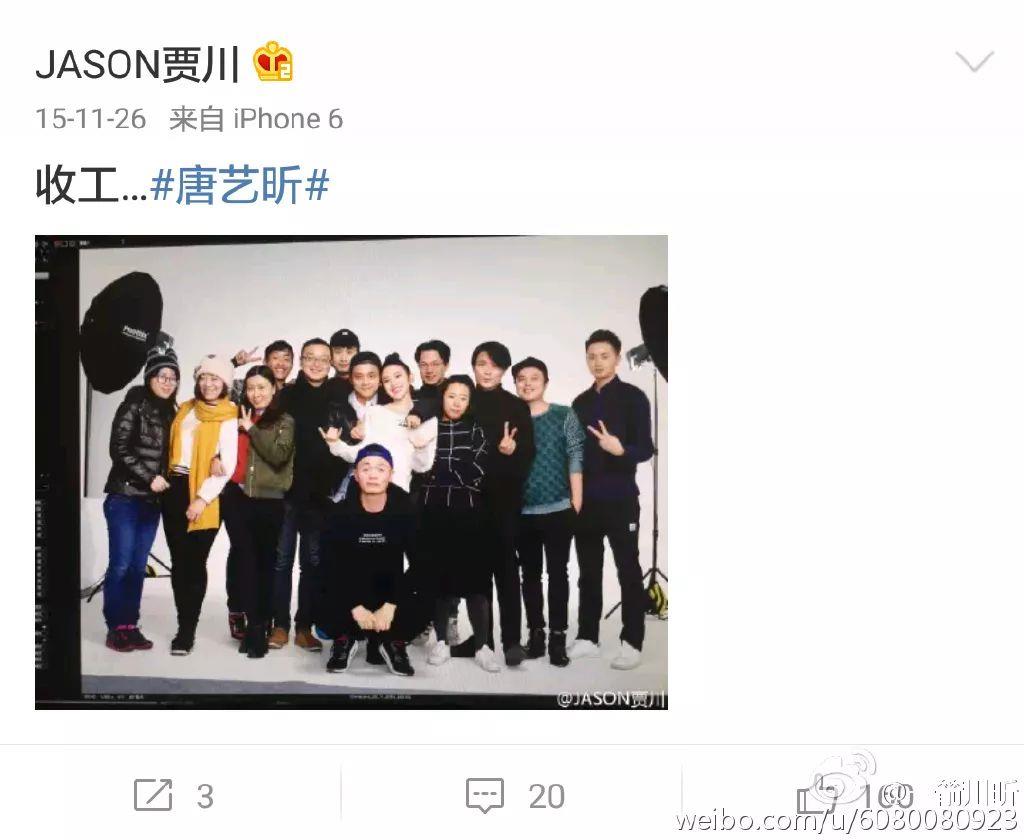1024x840 pixels.
Task: Open the #唐艺昕# hashtag topic
Action: click(239, 186)
